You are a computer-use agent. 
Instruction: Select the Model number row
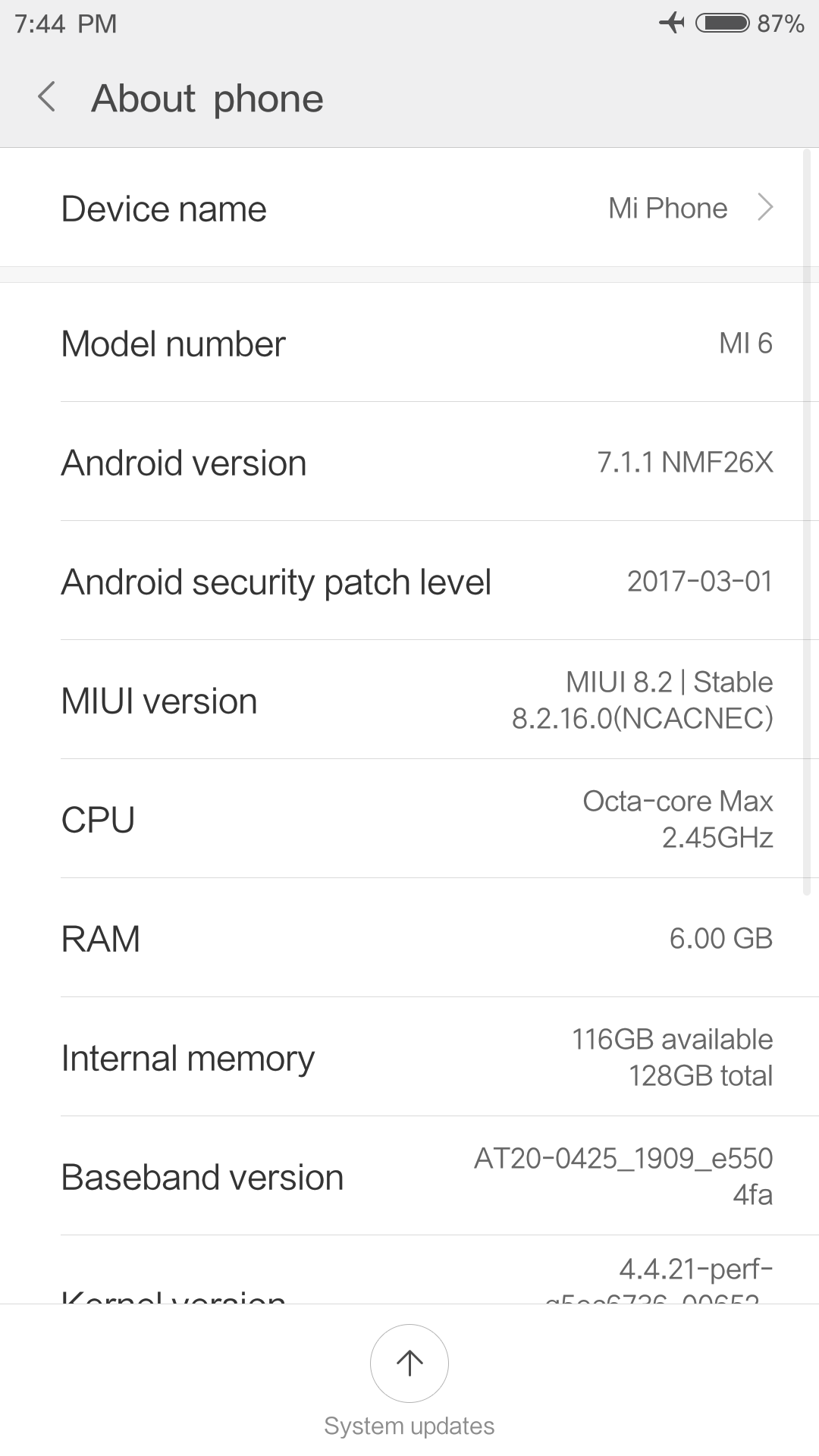[409, 344]
